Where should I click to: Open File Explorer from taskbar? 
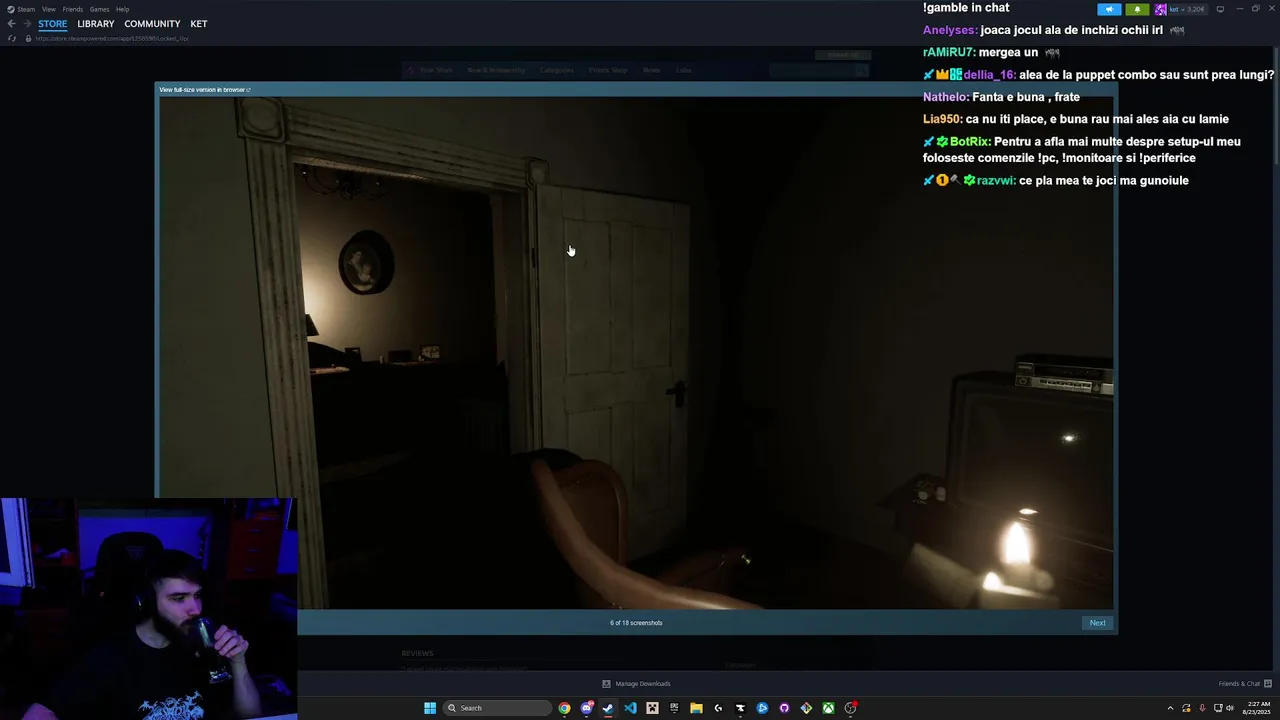coord(696,708)
